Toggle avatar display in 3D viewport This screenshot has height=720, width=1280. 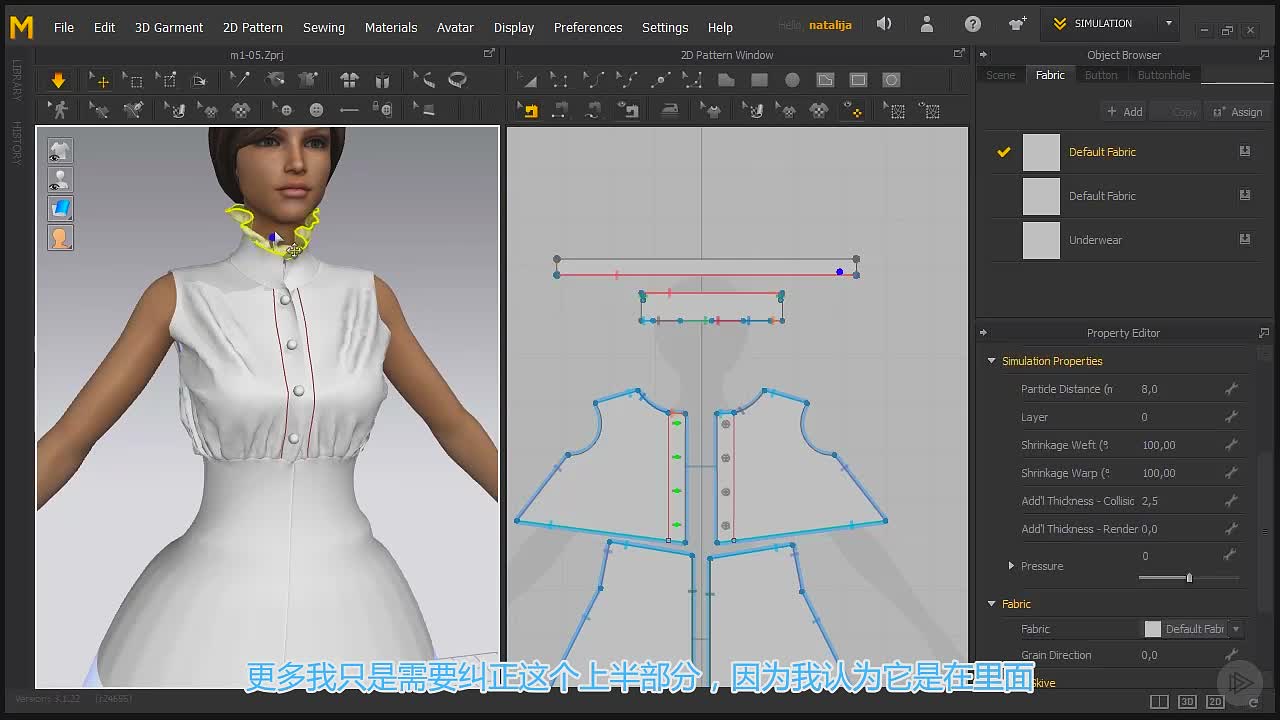[x=60, y=180]
